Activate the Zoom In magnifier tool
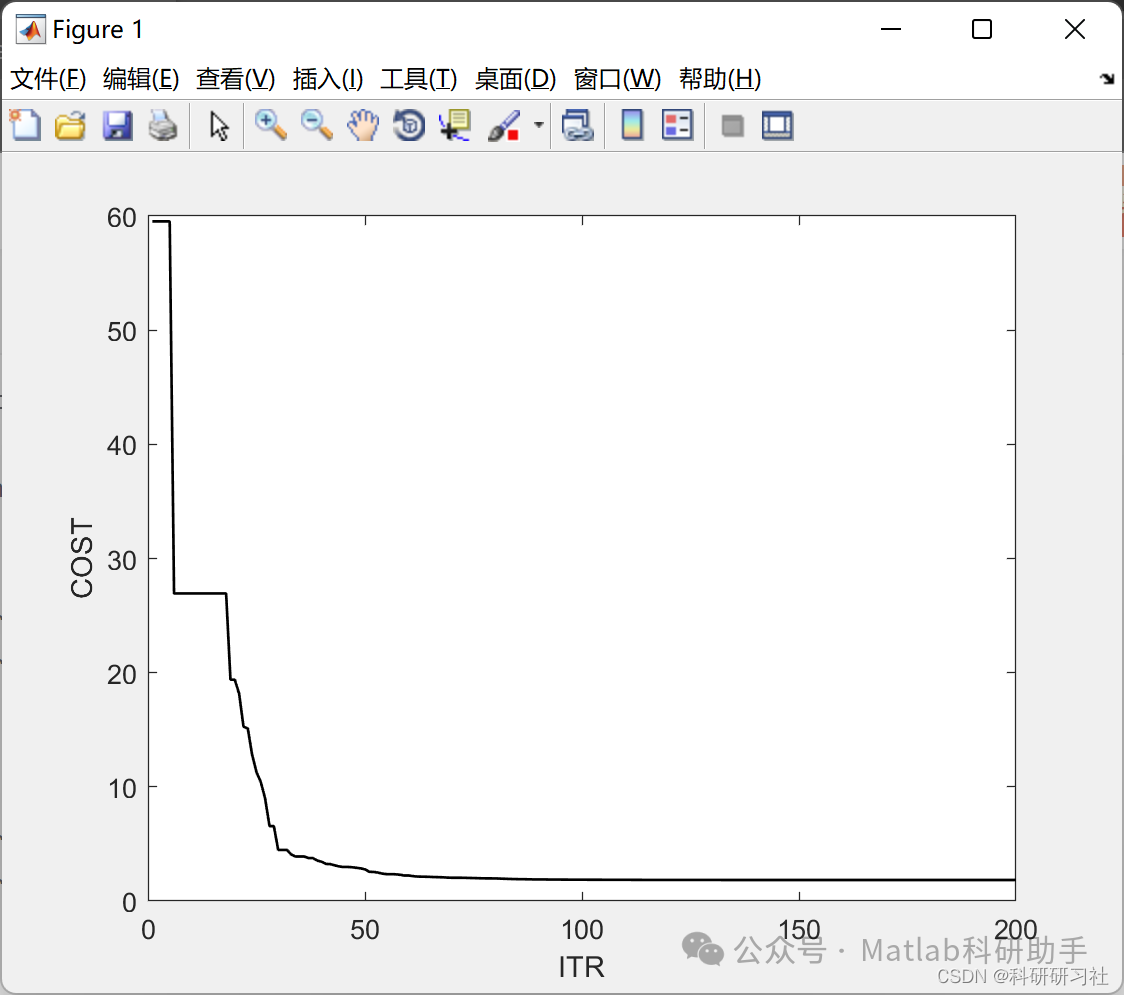 (x=270, y=125)
